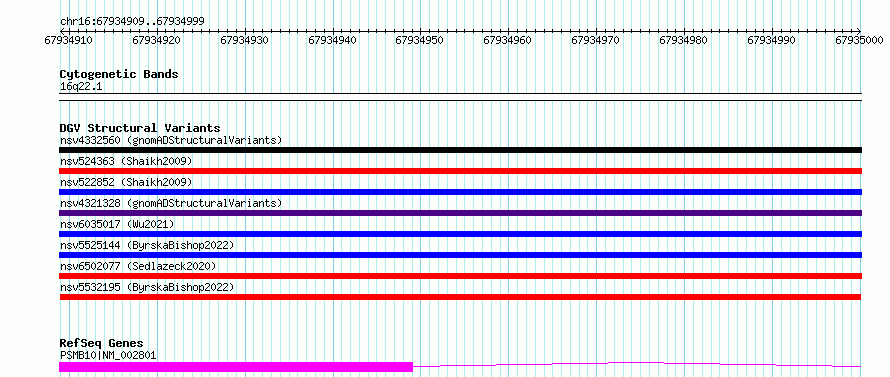Select the RefSeq Genes track title
890x377 pixels.
[101, 344]
